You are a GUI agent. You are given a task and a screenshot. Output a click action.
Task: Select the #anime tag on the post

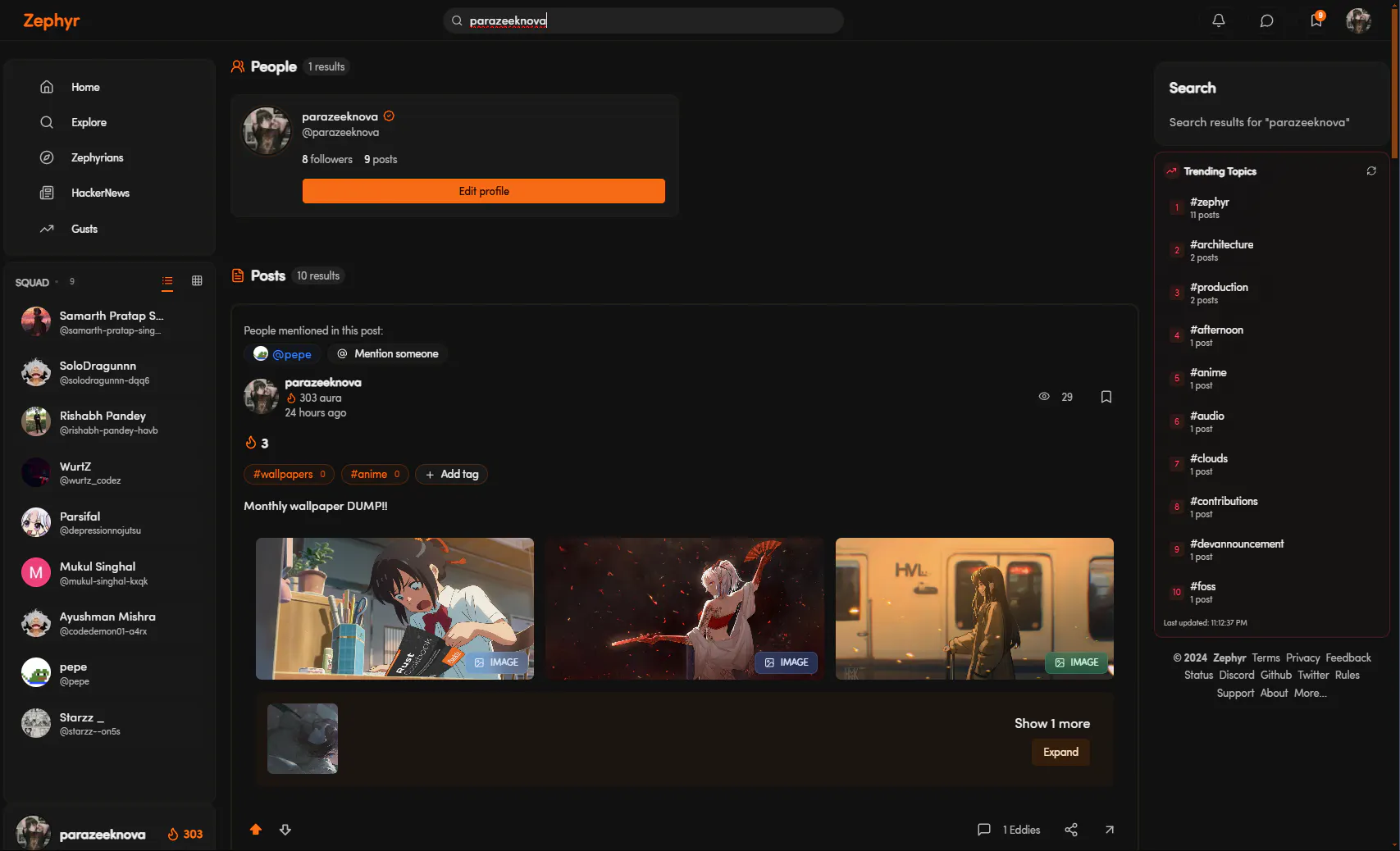click(375, 474)
